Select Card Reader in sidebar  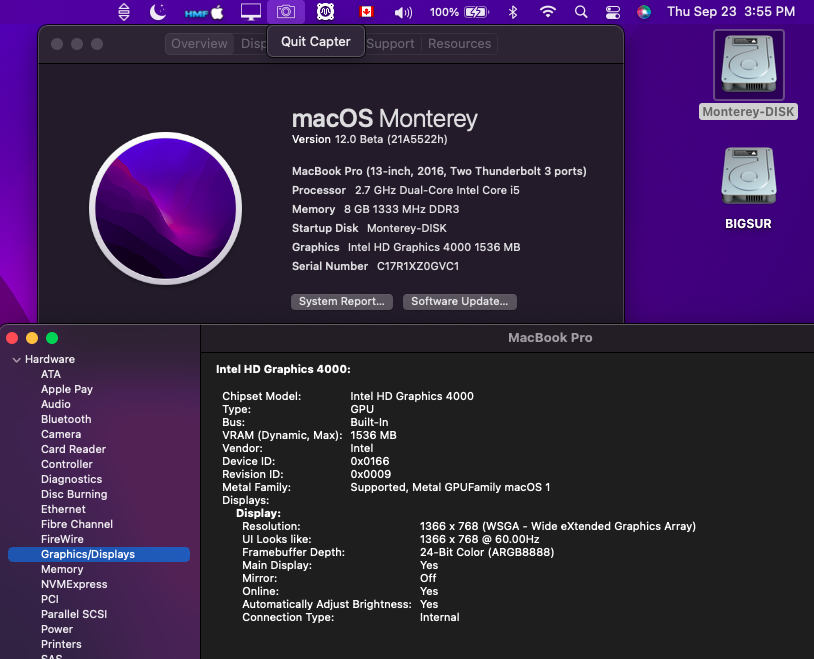click(x=73, y=449)
